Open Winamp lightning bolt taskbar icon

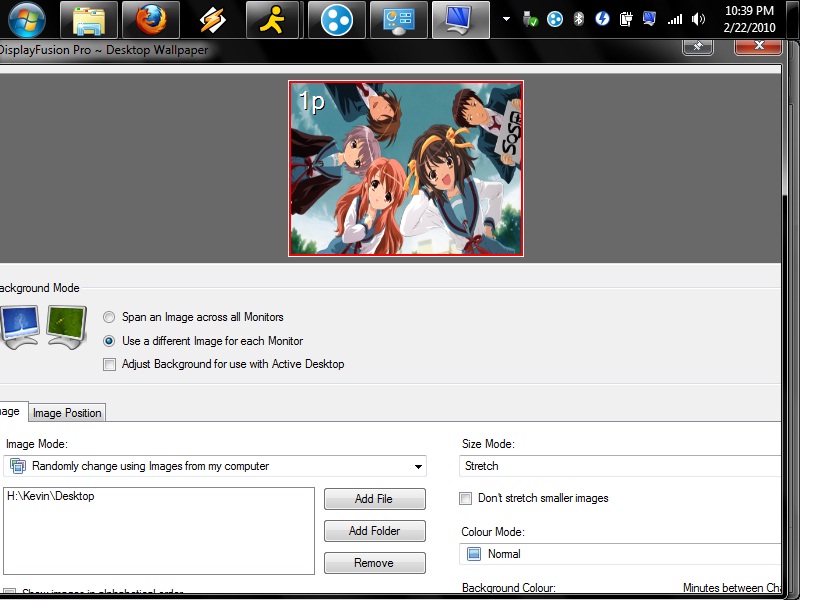tap(213, 20)
